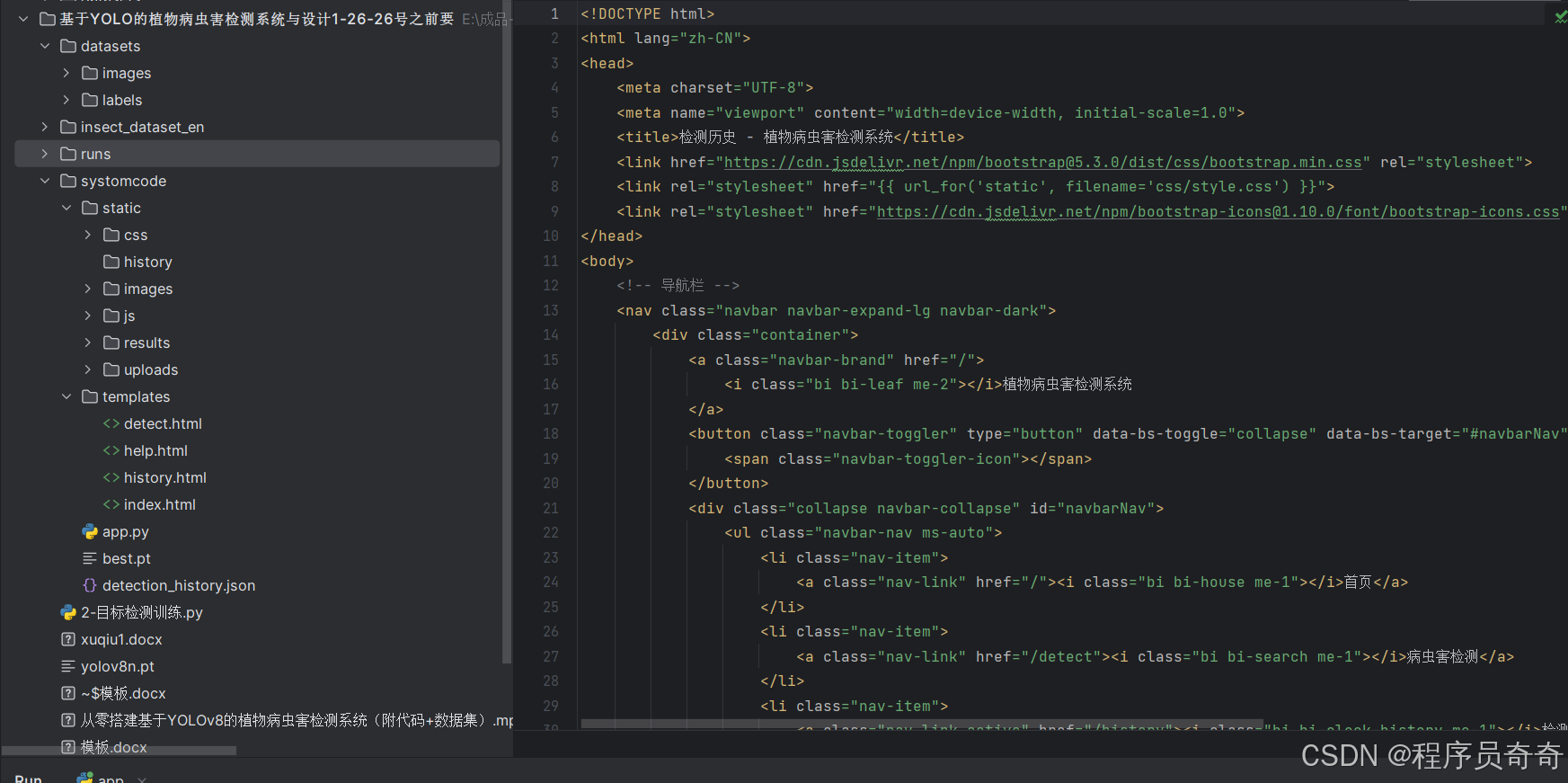This screenshot has width=1568, height=783.
Task: Expand the runs folder
Action: point(45,154)
